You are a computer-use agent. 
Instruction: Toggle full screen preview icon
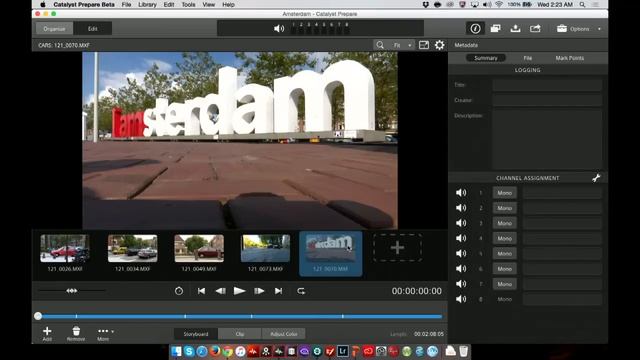click(x=424, y=45)
